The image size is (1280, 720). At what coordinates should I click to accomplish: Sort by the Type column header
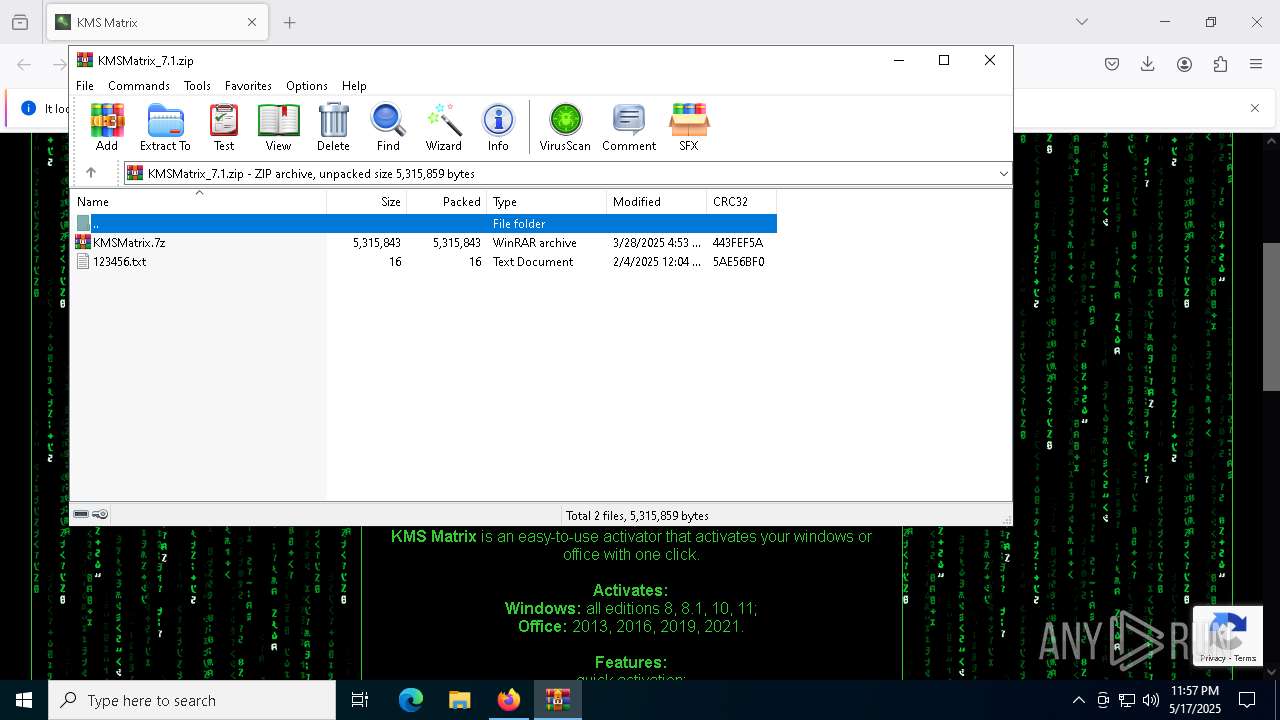(x=547, y=201)
